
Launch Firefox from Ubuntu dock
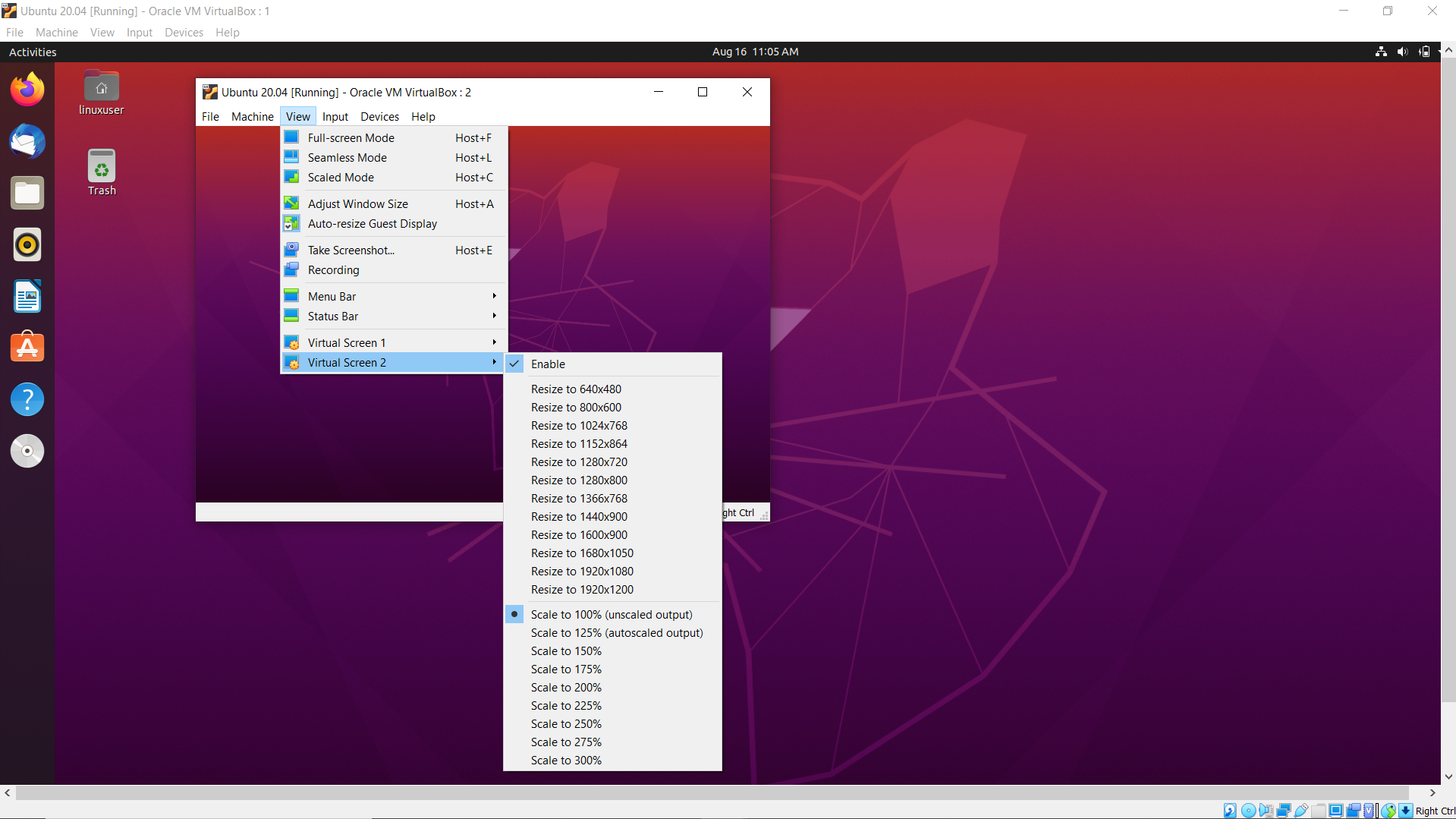[27, 90]
